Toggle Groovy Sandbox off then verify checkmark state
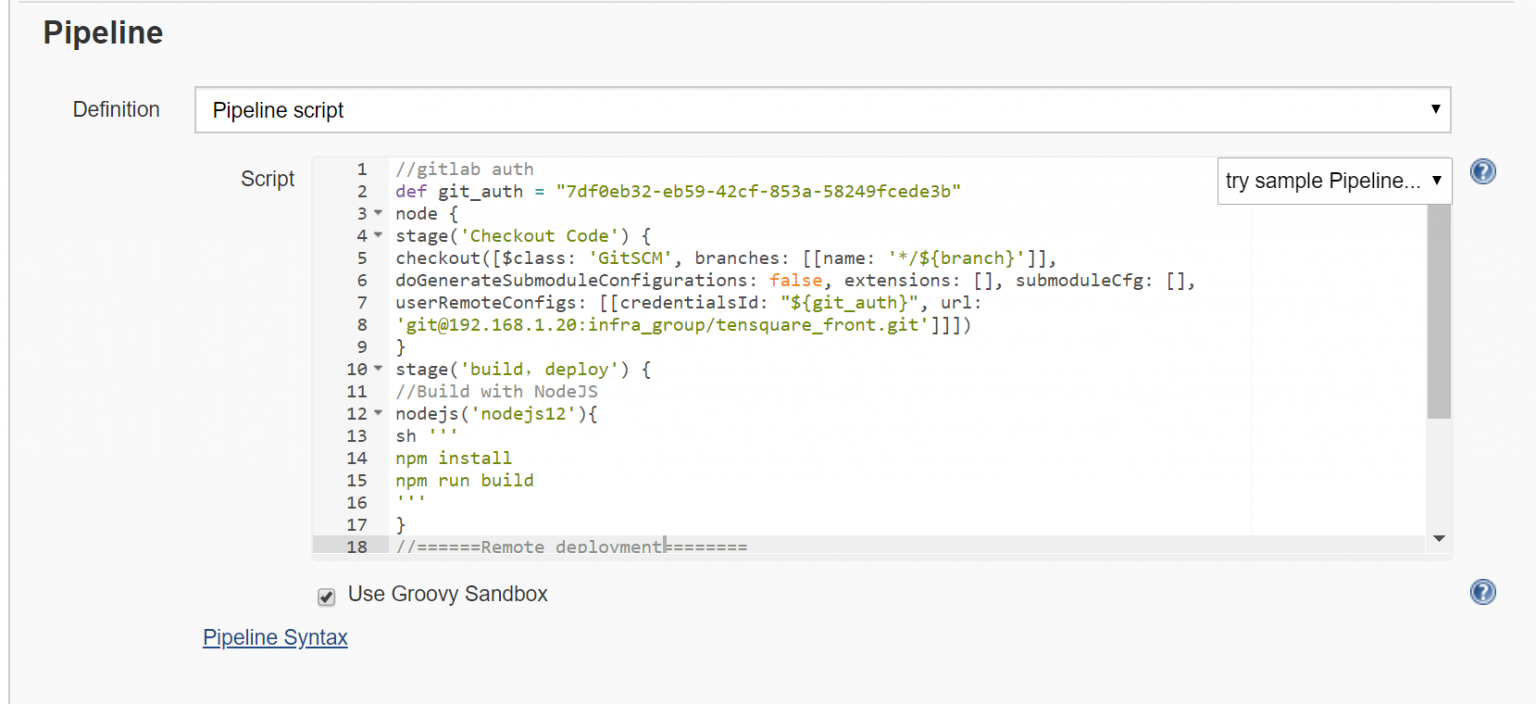The image size is (1536, 704). 326,596
